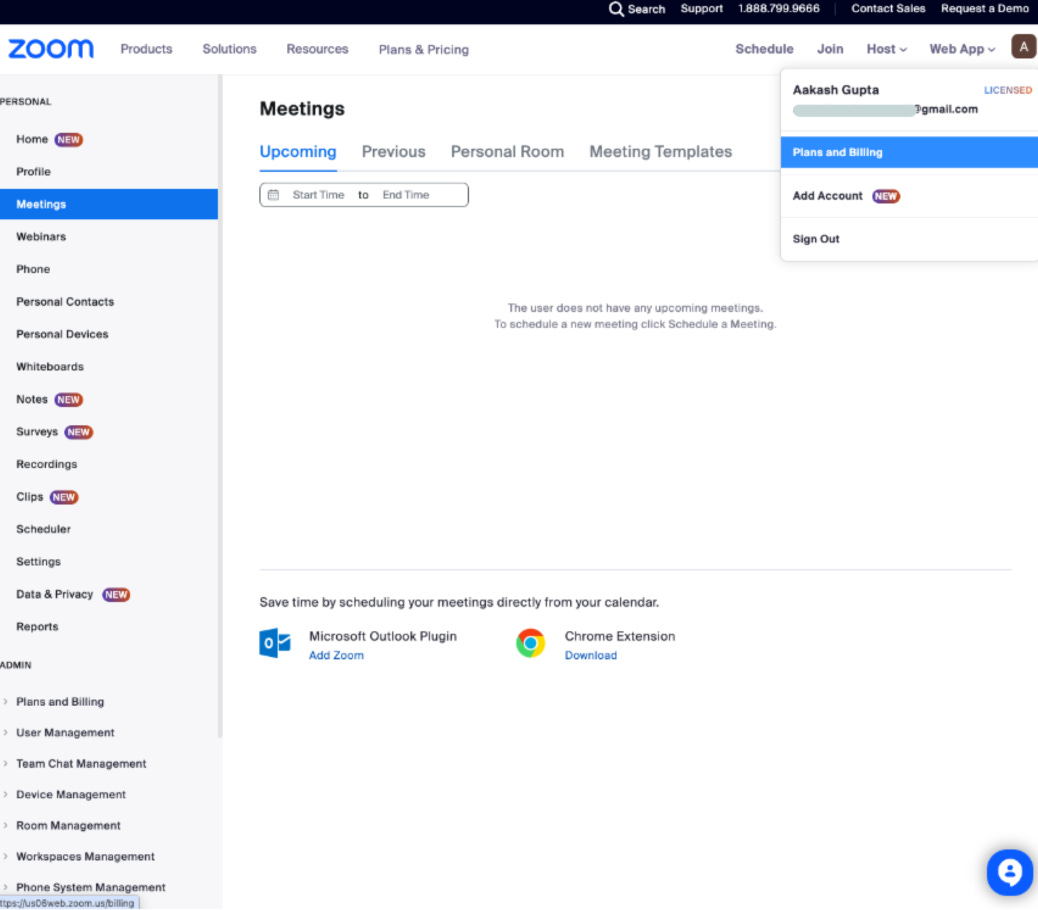
Task: Open Recordings in sidebar
Action: pos(46,465)
